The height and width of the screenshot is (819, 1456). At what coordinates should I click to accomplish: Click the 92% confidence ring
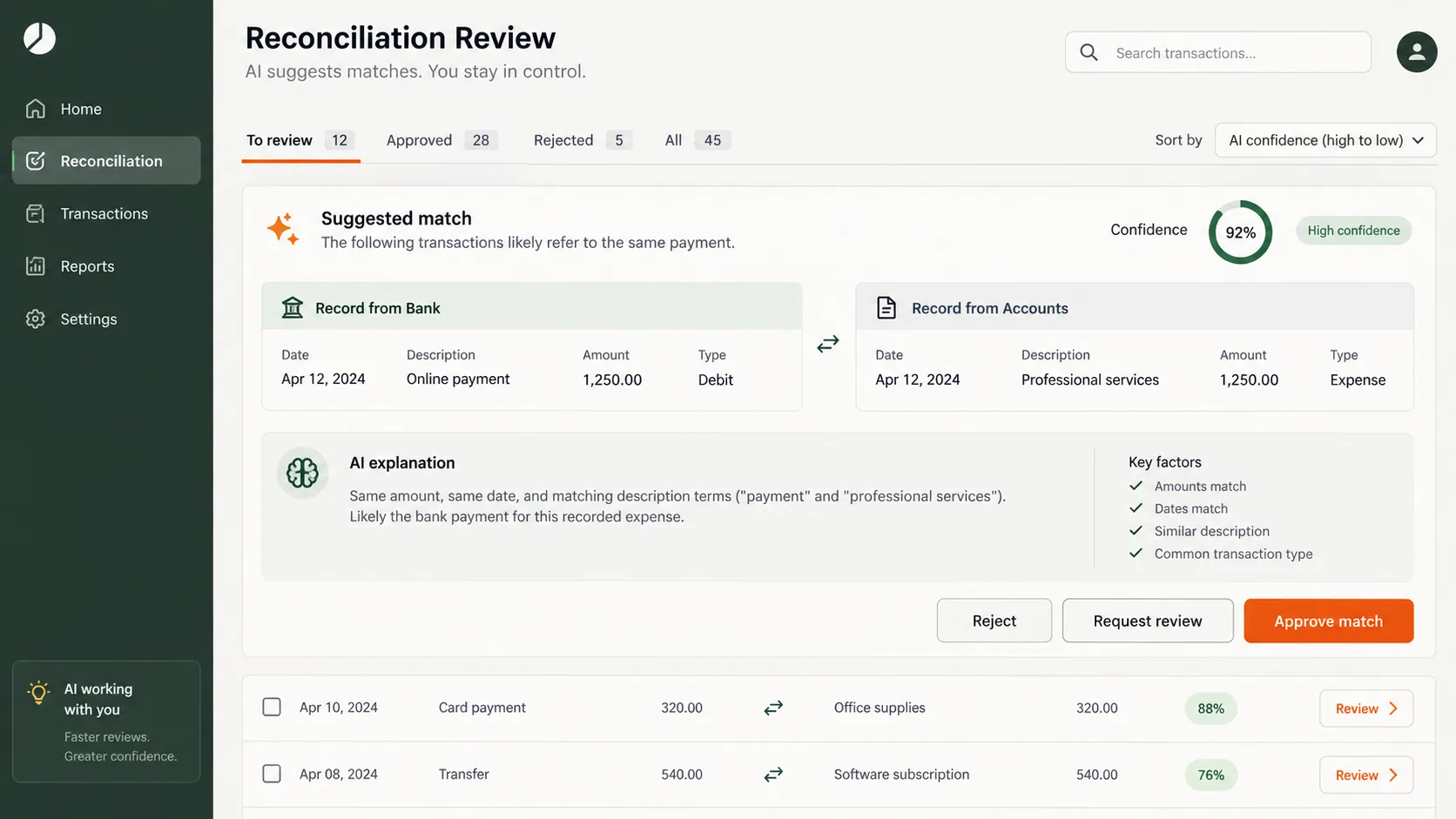click(x=1240, y=232)
